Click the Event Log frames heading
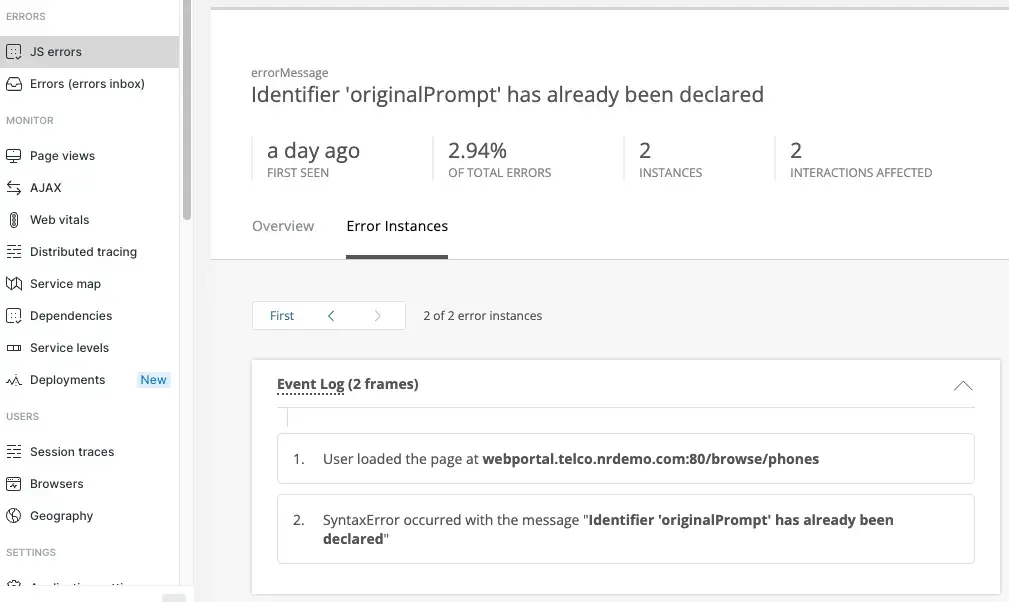Image resolution: width=1009 pixels, height=602 pixels. click(x=347, y=384)
